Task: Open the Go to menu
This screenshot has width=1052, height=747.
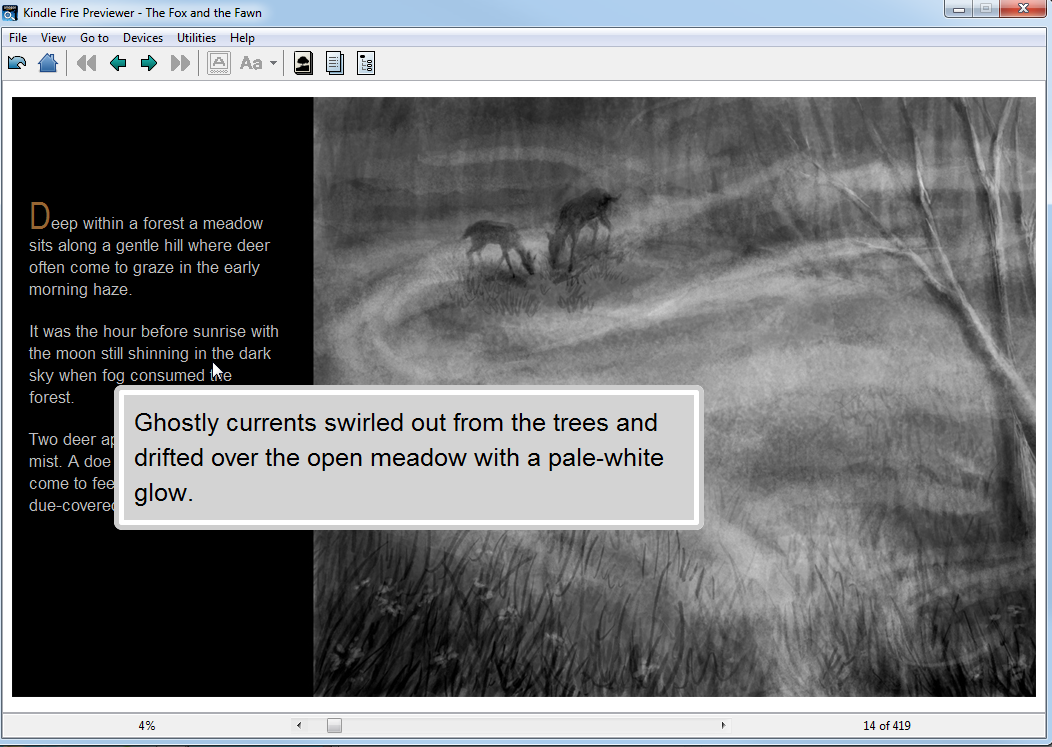Action: pos(94,38)
